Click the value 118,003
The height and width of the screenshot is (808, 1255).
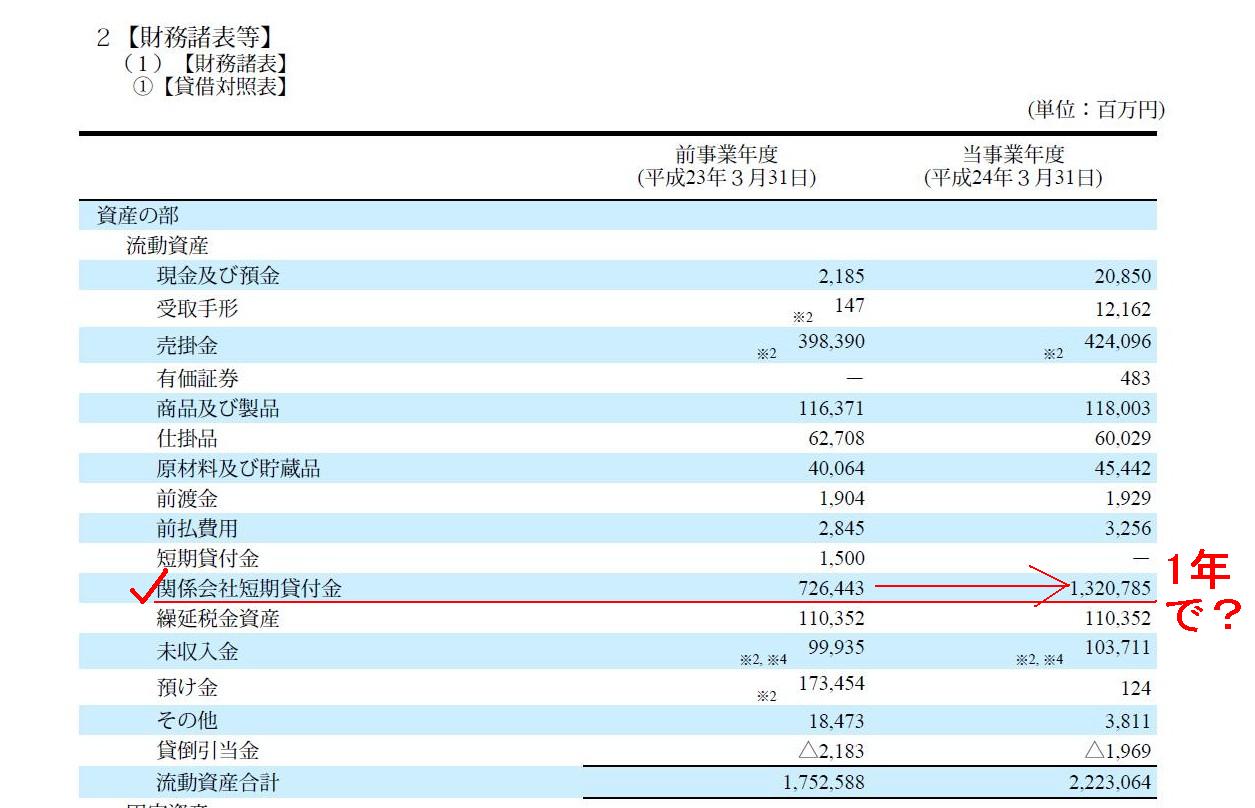1118,408
